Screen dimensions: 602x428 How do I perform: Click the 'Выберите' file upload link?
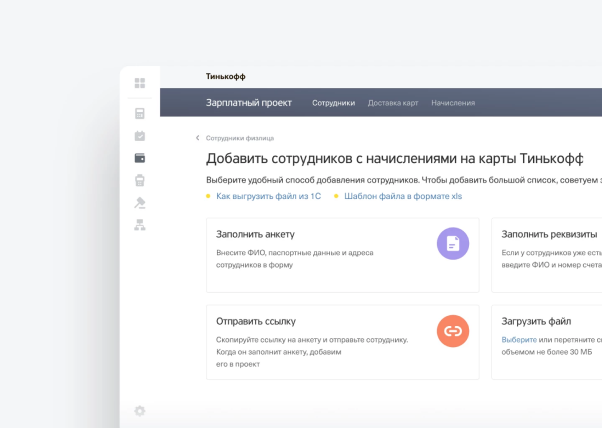[x=519, y=340]
